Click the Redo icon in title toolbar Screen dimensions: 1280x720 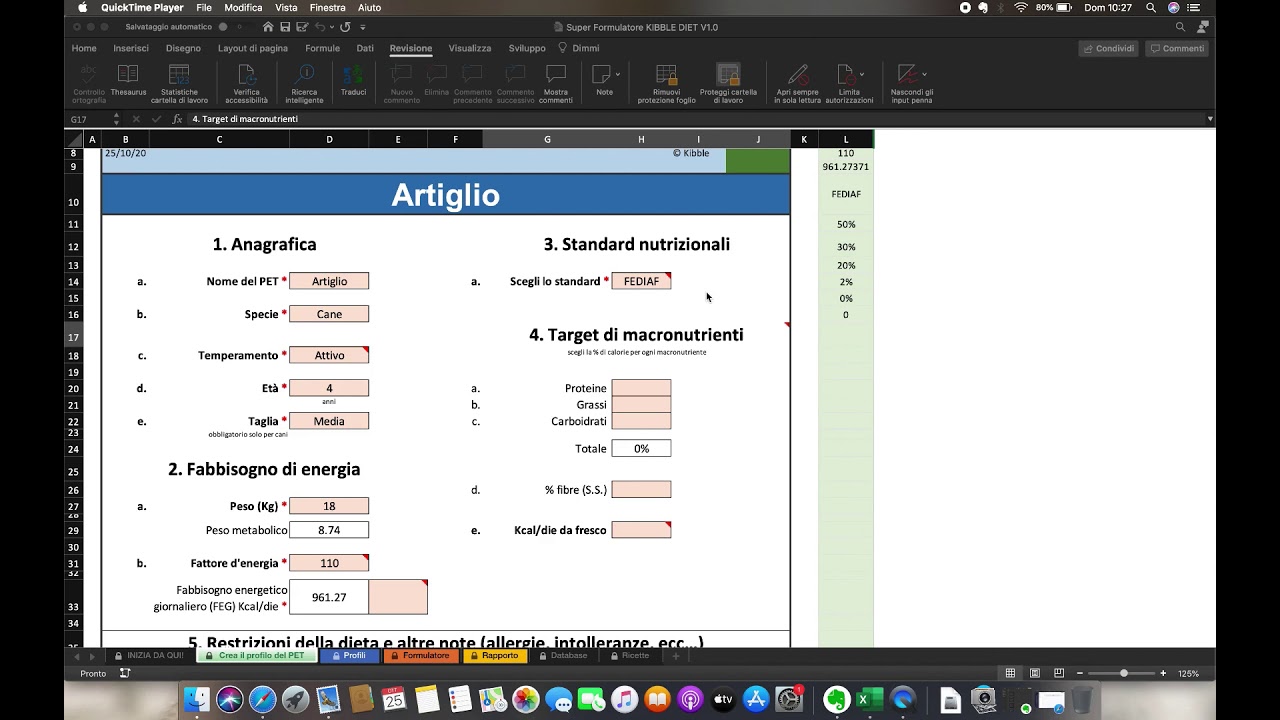coord(345,27)
